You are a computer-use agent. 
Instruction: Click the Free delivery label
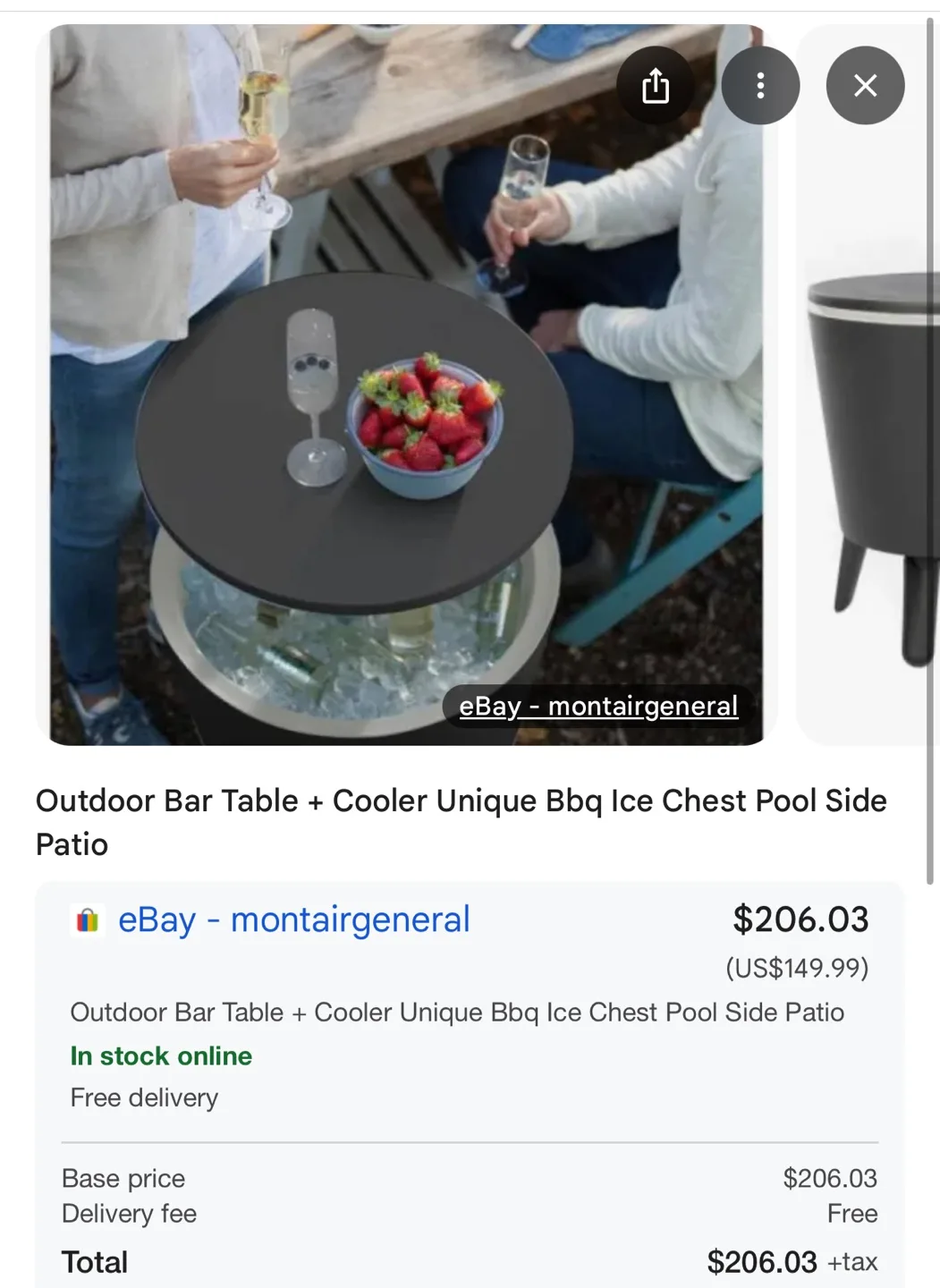click(x=144, y=1097)
